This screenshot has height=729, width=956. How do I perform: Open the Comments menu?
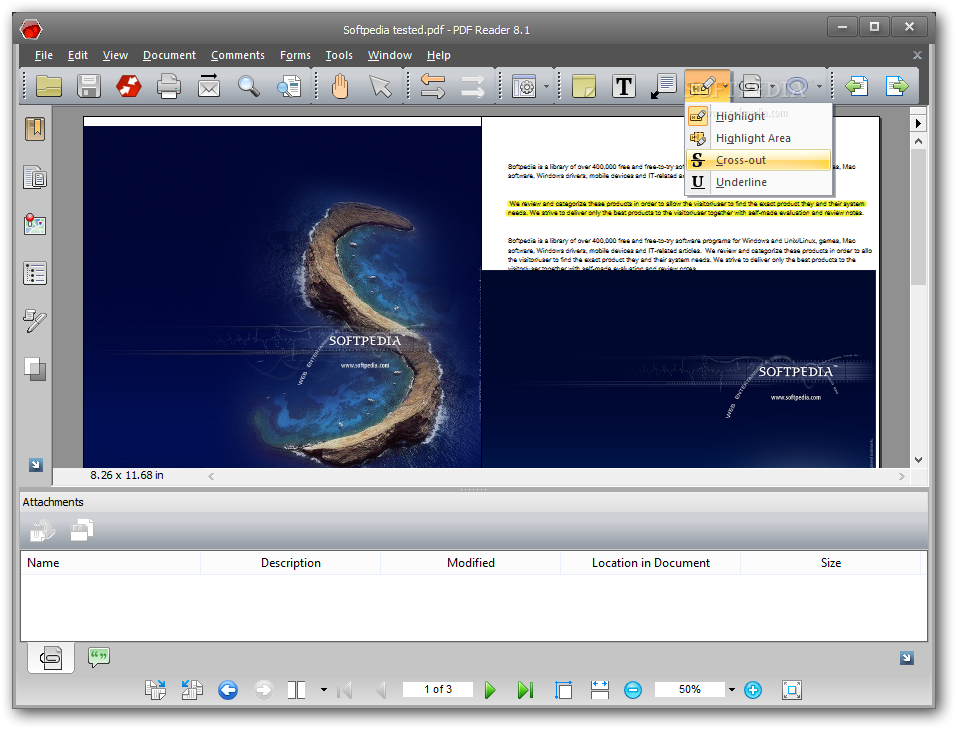tap(238, 55)
